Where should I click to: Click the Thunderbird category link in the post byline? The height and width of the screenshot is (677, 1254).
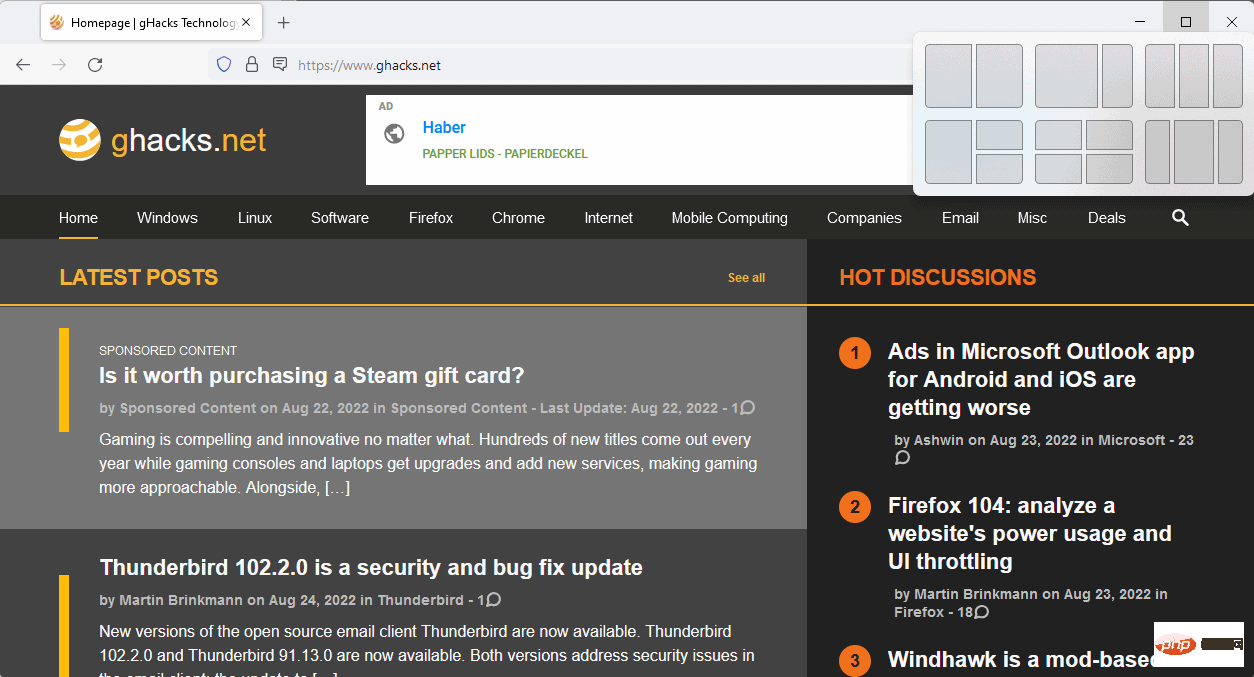(420, 600)
